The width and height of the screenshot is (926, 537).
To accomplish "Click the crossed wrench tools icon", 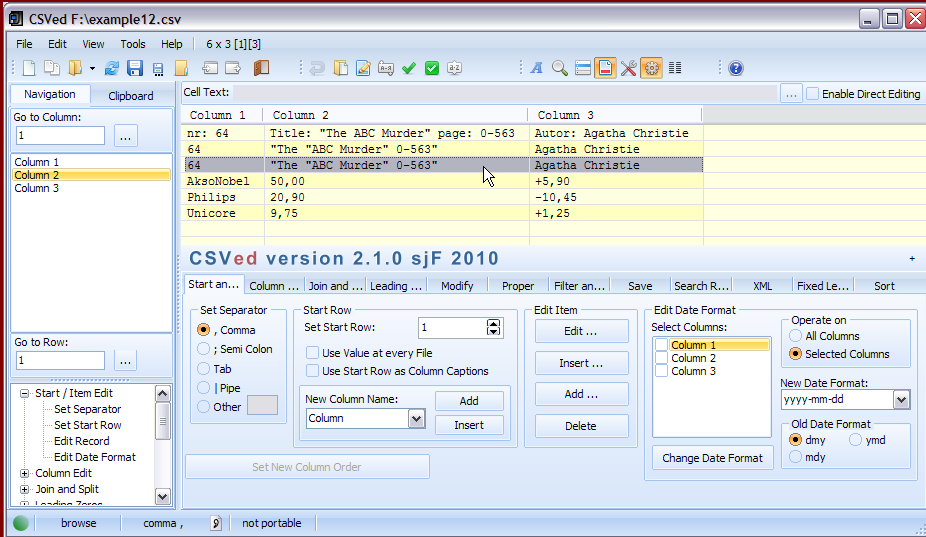I will coord(628,68).
